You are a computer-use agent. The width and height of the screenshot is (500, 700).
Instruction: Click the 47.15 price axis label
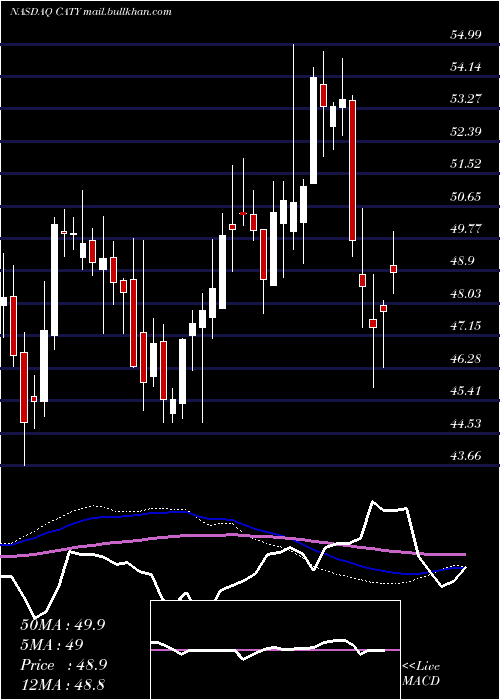coord(465,326)
